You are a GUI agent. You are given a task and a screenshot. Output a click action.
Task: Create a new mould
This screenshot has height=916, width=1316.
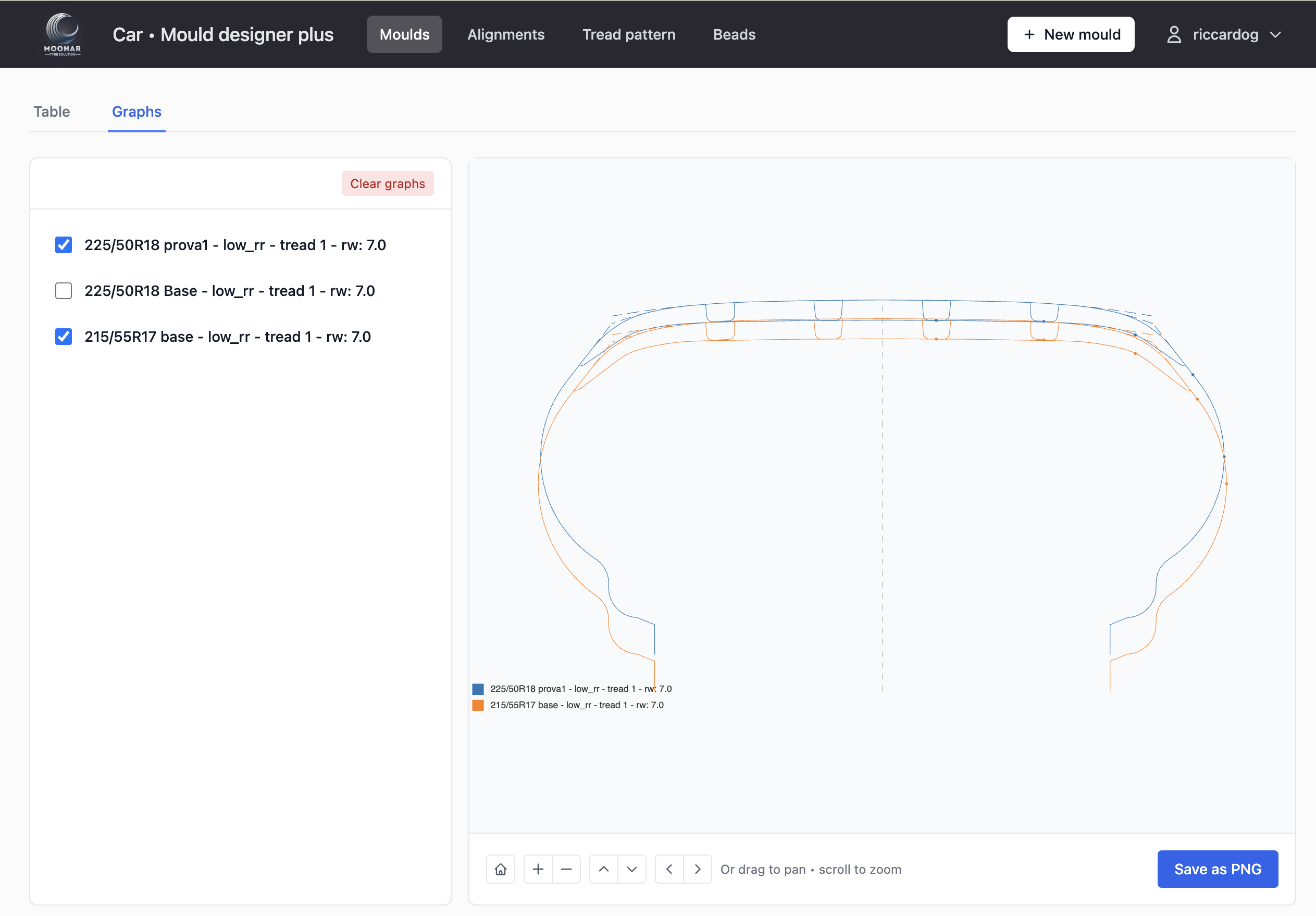pos(1071,34)
